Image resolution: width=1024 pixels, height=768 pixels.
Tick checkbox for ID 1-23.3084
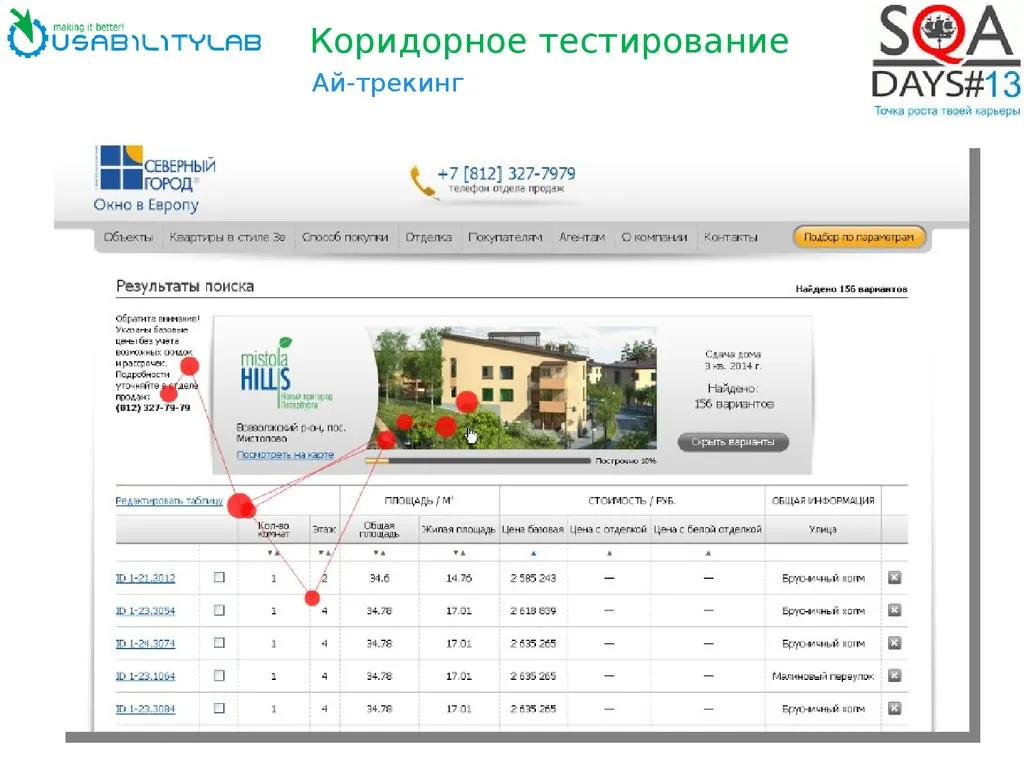(219, 708)
